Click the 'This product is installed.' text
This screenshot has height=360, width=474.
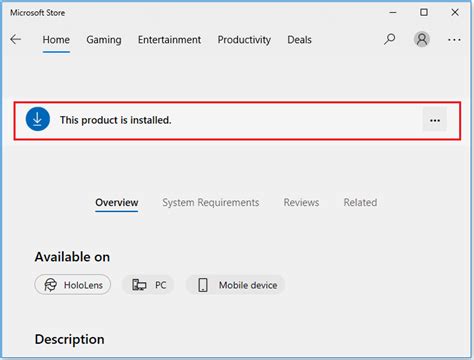coord(115,120)
